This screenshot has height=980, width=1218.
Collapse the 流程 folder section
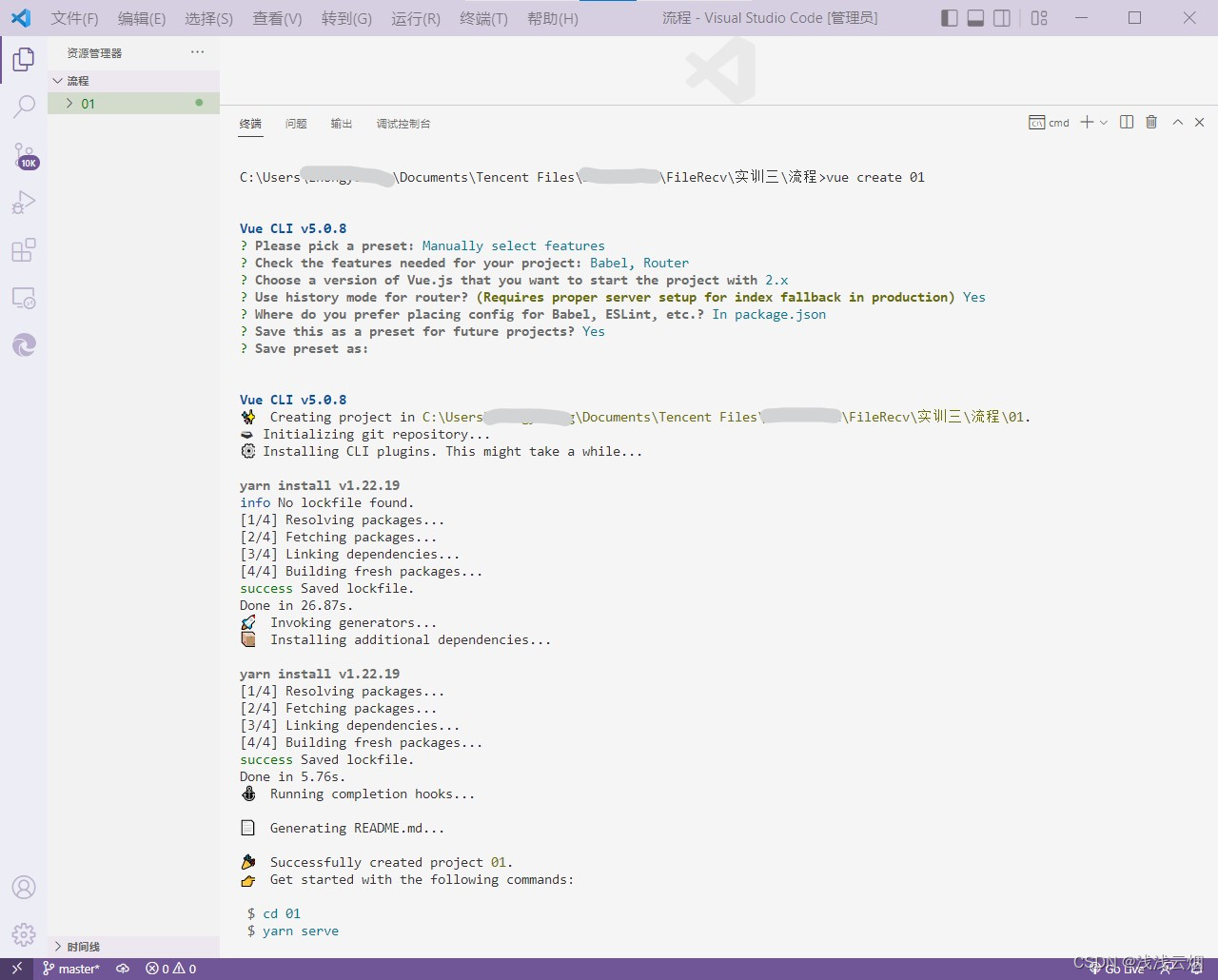point(133,81)
